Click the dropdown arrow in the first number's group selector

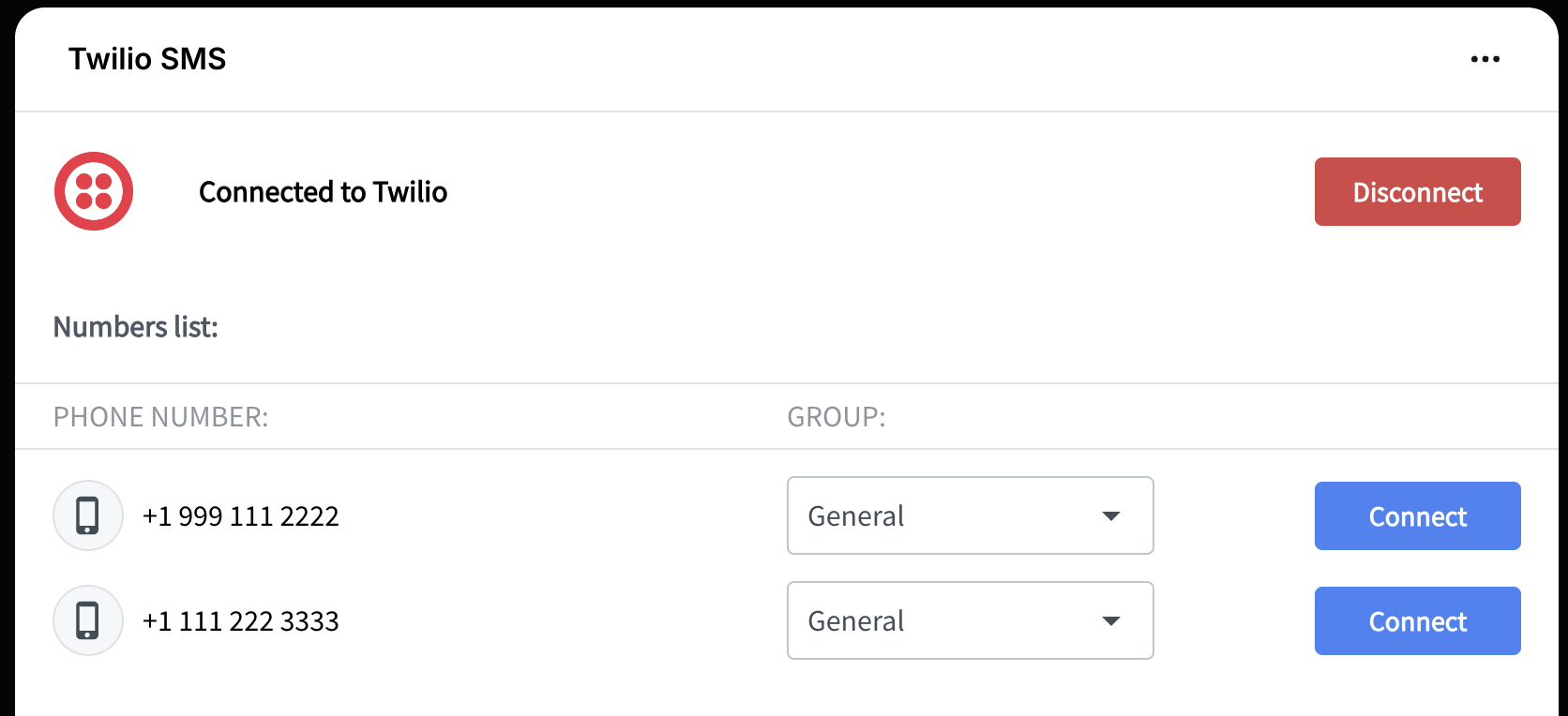[x=1111, y=516]
